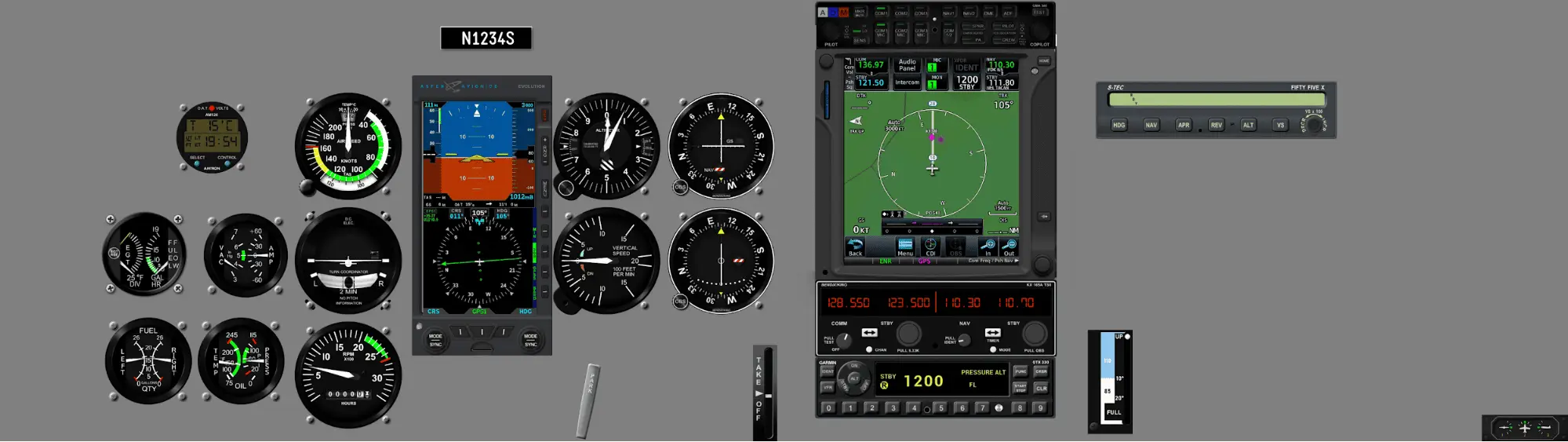Select the XPDR 1200 STBY field on the GTN

[x=966, y=82]
